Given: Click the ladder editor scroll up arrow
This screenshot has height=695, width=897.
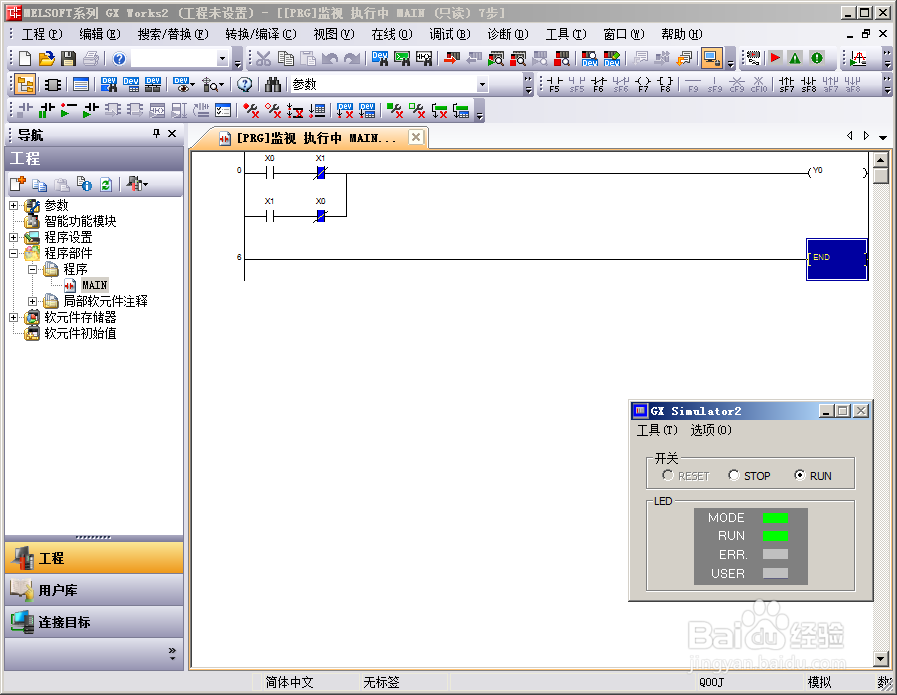Looking at the screenshot, I should [881, 160].
